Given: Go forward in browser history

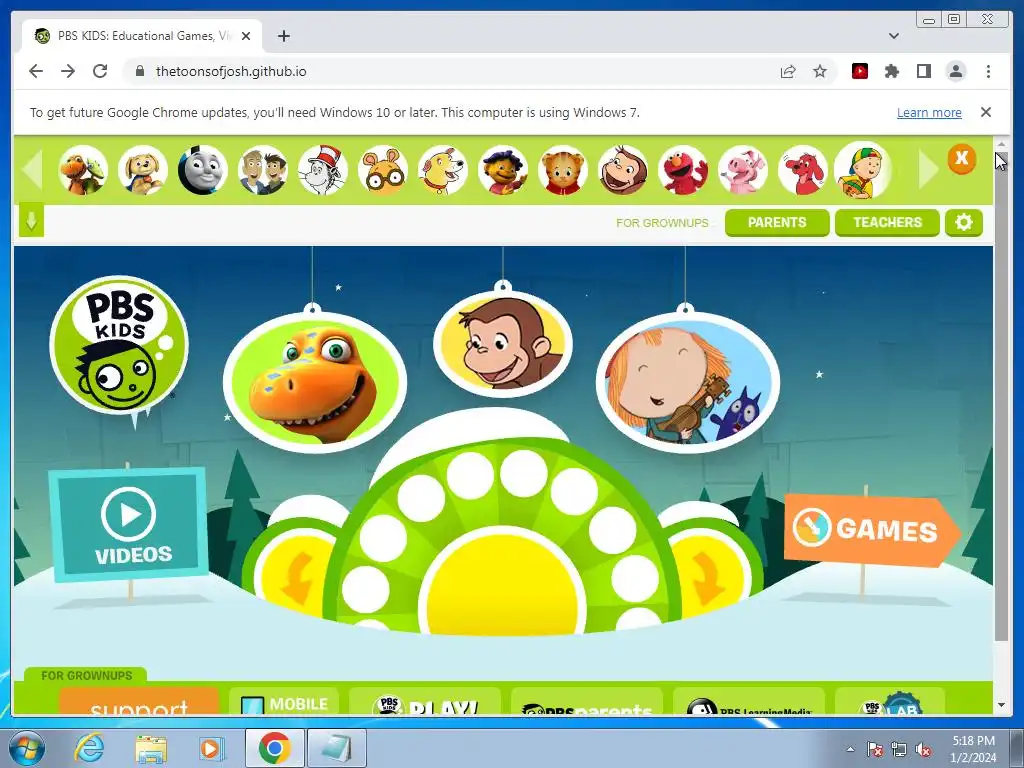Looking at the screenshot, I should pyautogui.click(x=68, y=71).
